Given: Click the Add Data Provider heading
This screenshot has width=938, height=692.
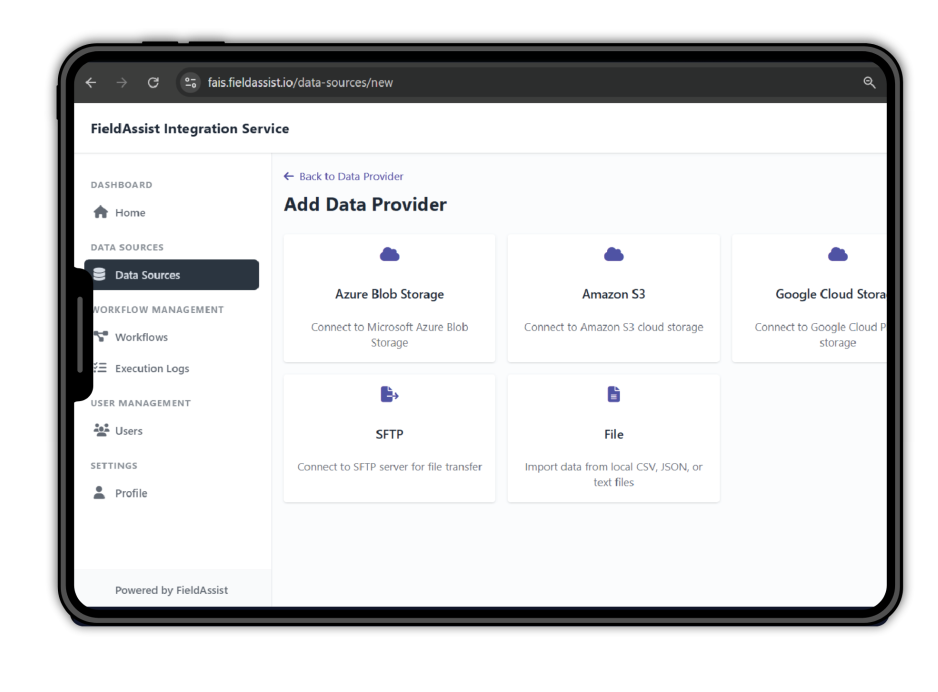Looking at the screenshot, I should pyautogui.click(x=366, y=205).
